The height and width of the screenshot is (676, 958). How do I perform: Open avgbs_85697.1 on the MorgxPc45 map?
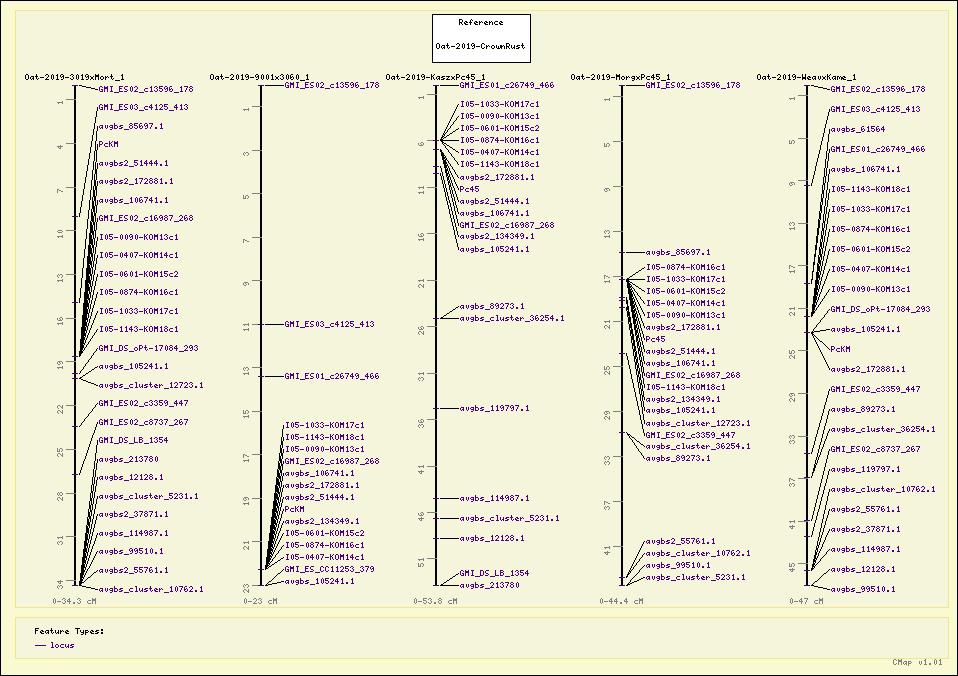click(678, 252)
